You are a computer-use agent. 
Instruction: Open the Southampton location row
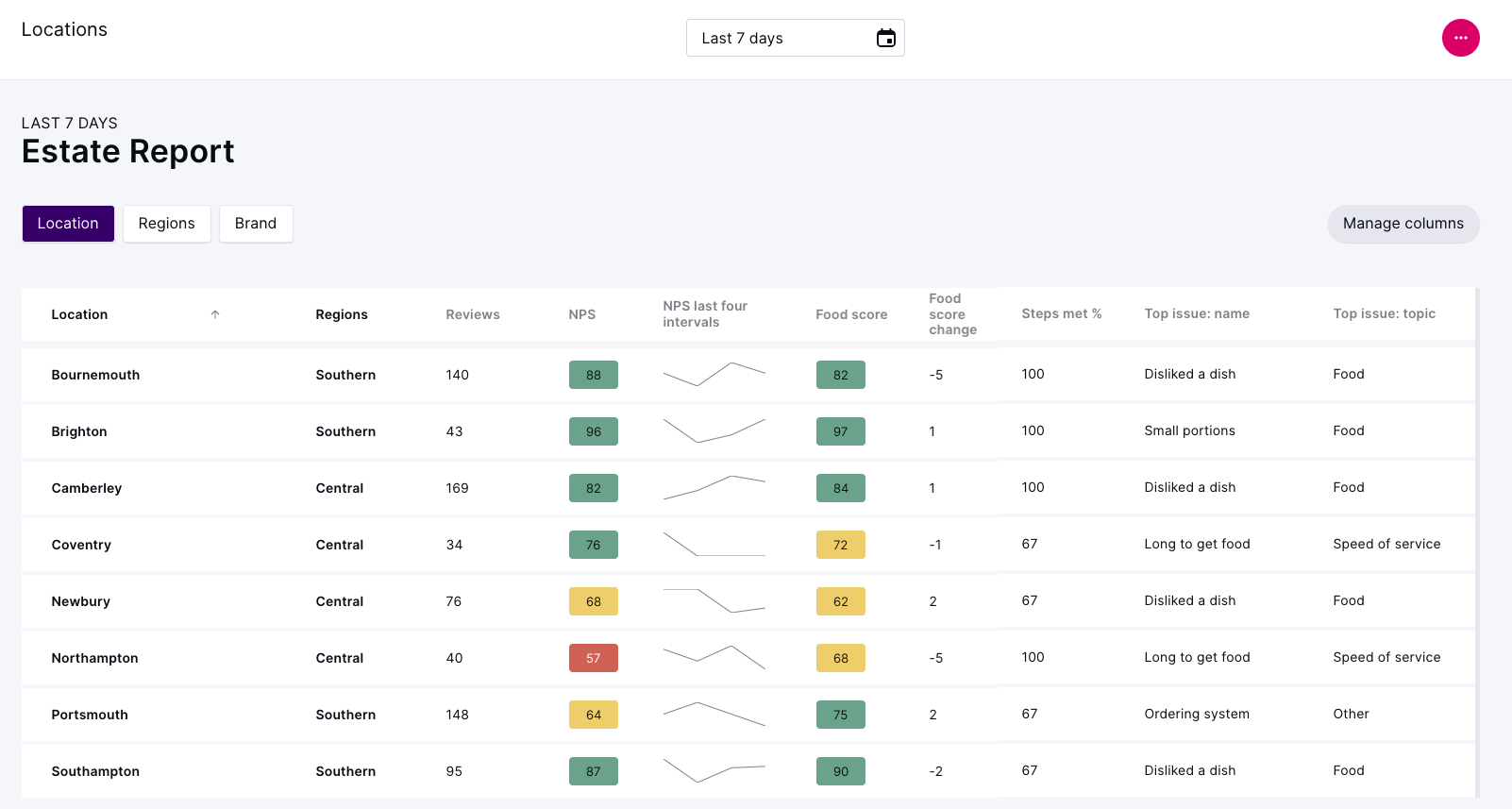coord(95,771)
